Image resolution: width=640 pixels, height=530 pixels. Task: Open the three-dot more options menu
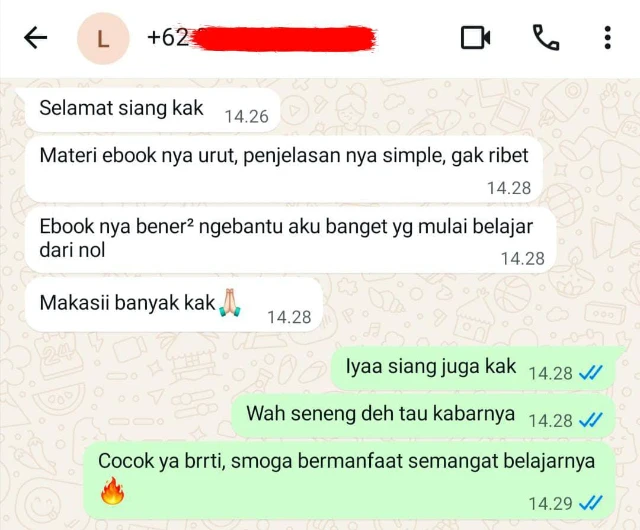[608, 38]
